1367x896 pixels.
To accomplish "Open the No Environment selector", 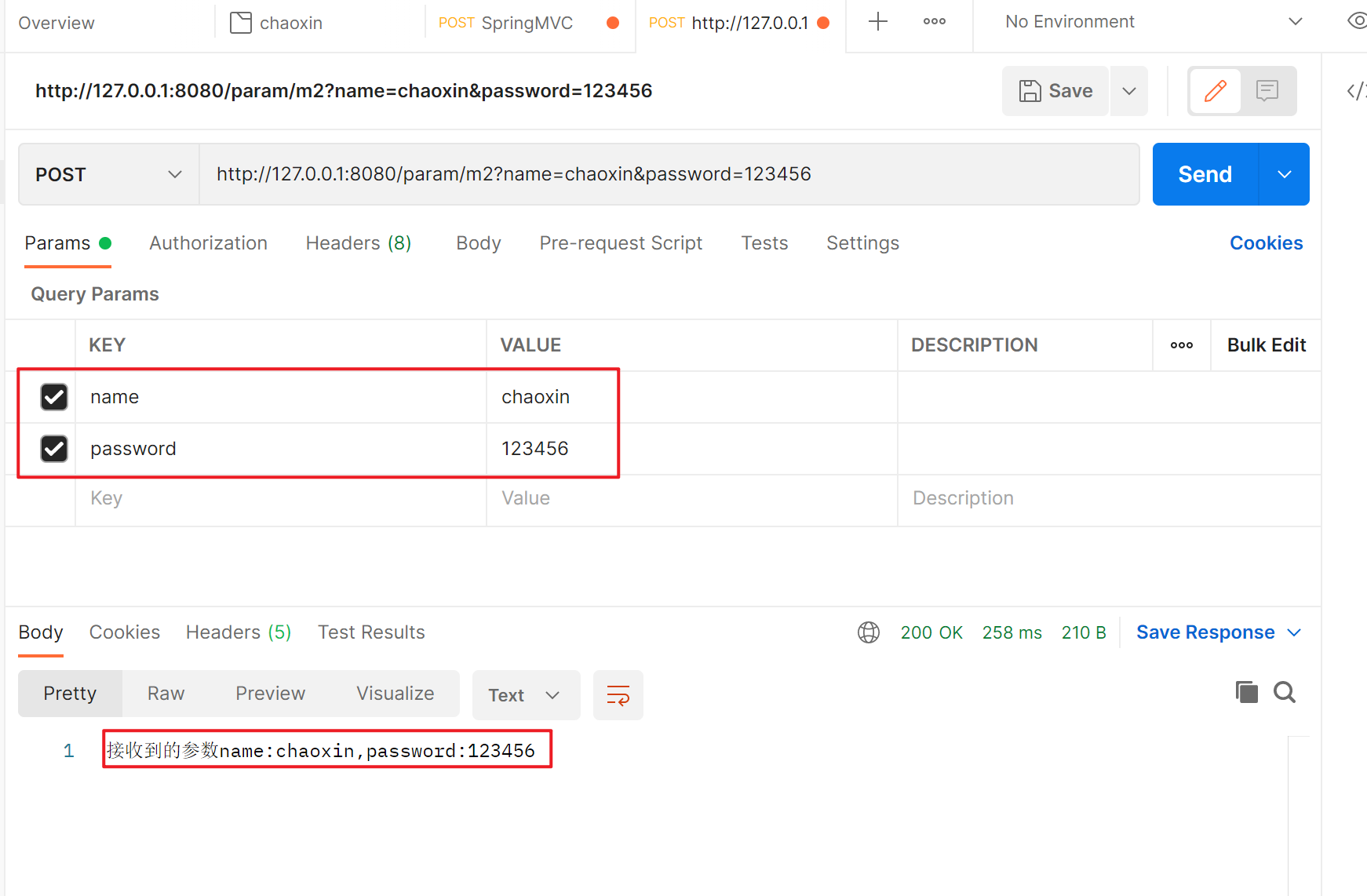I will pos(1154,22).
